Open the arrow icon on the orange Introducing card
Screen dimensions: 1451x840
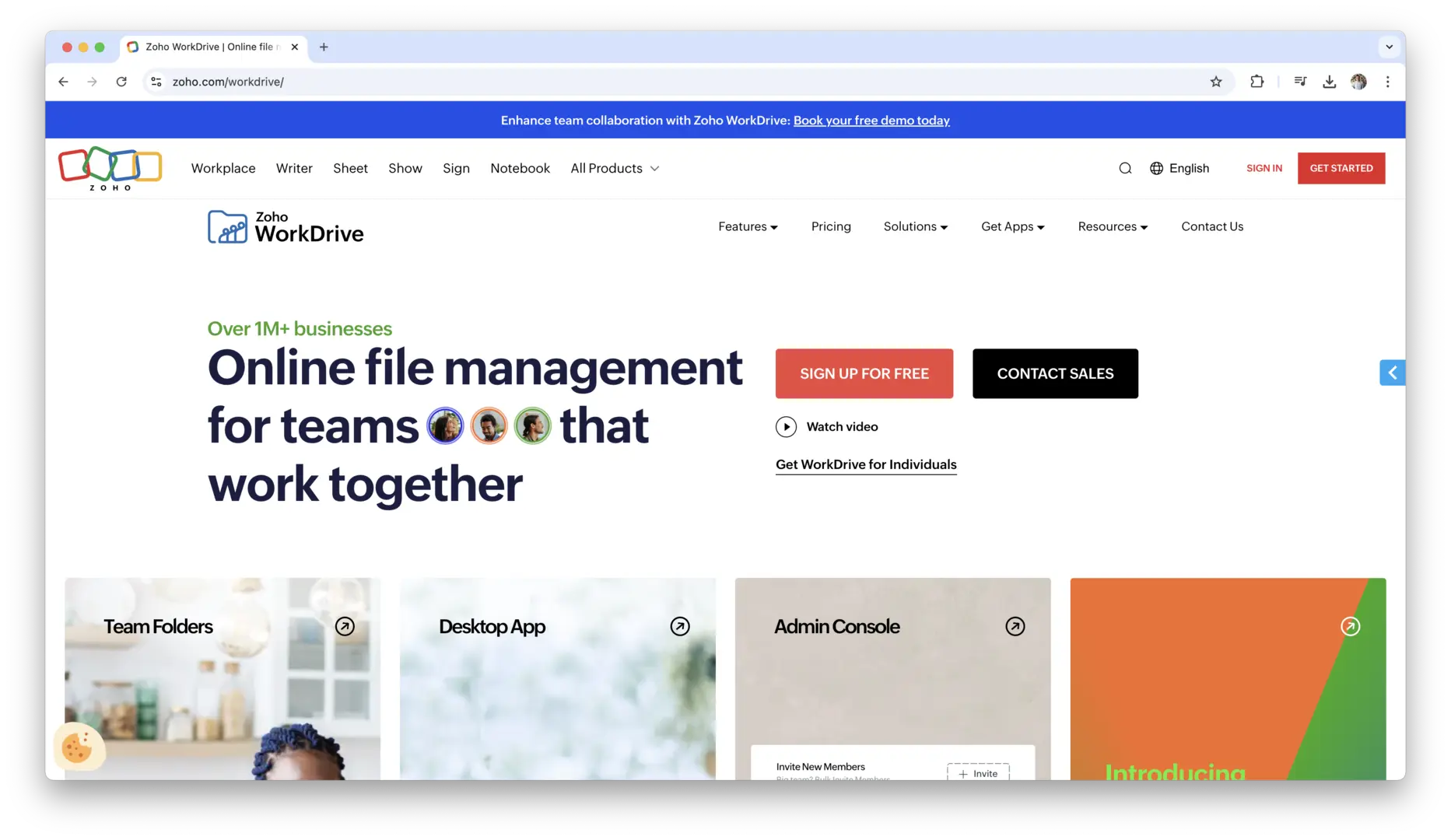[1351, 627]
